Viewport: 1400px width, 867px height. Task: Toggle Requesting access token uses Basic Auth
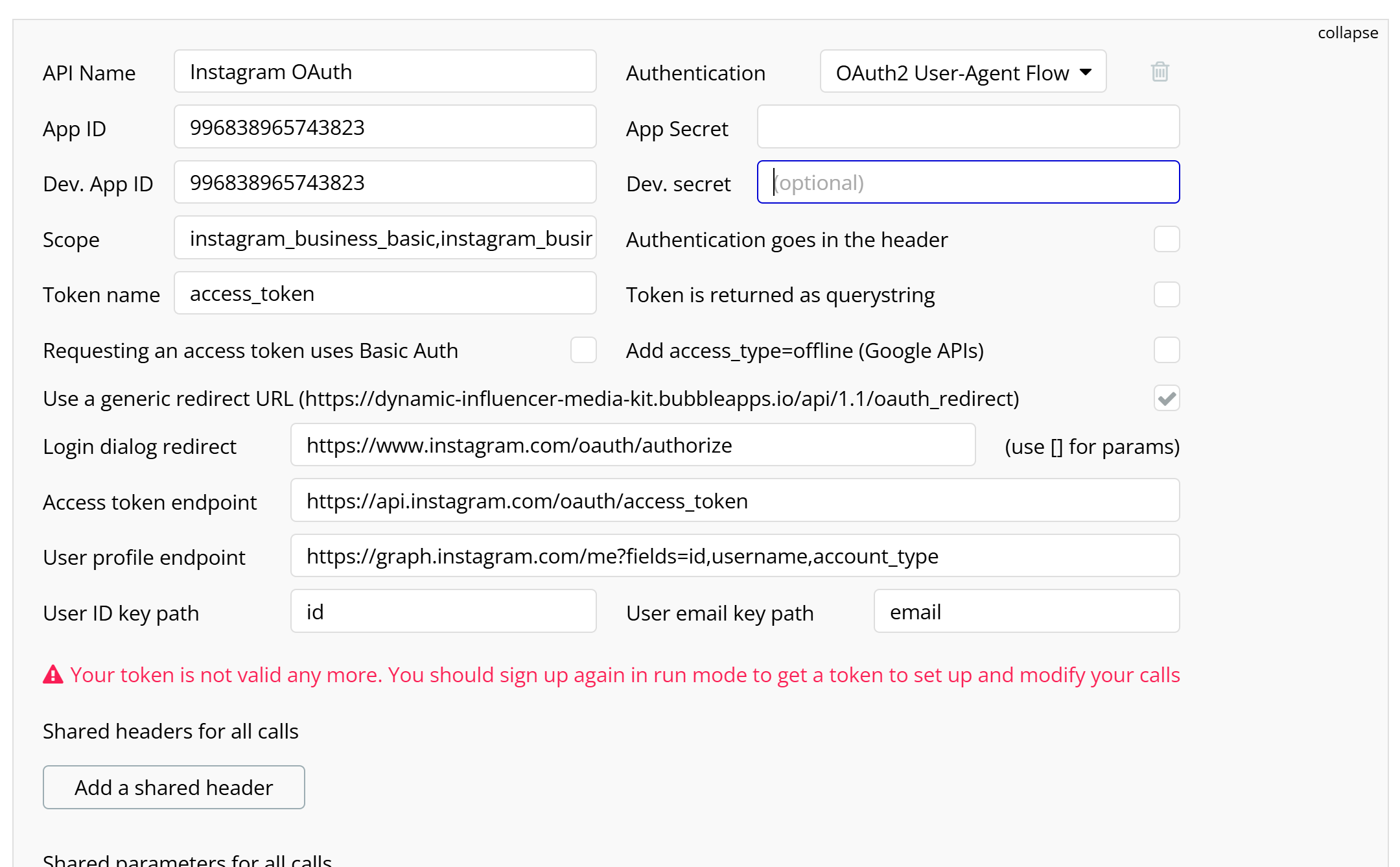coord(583,350)
